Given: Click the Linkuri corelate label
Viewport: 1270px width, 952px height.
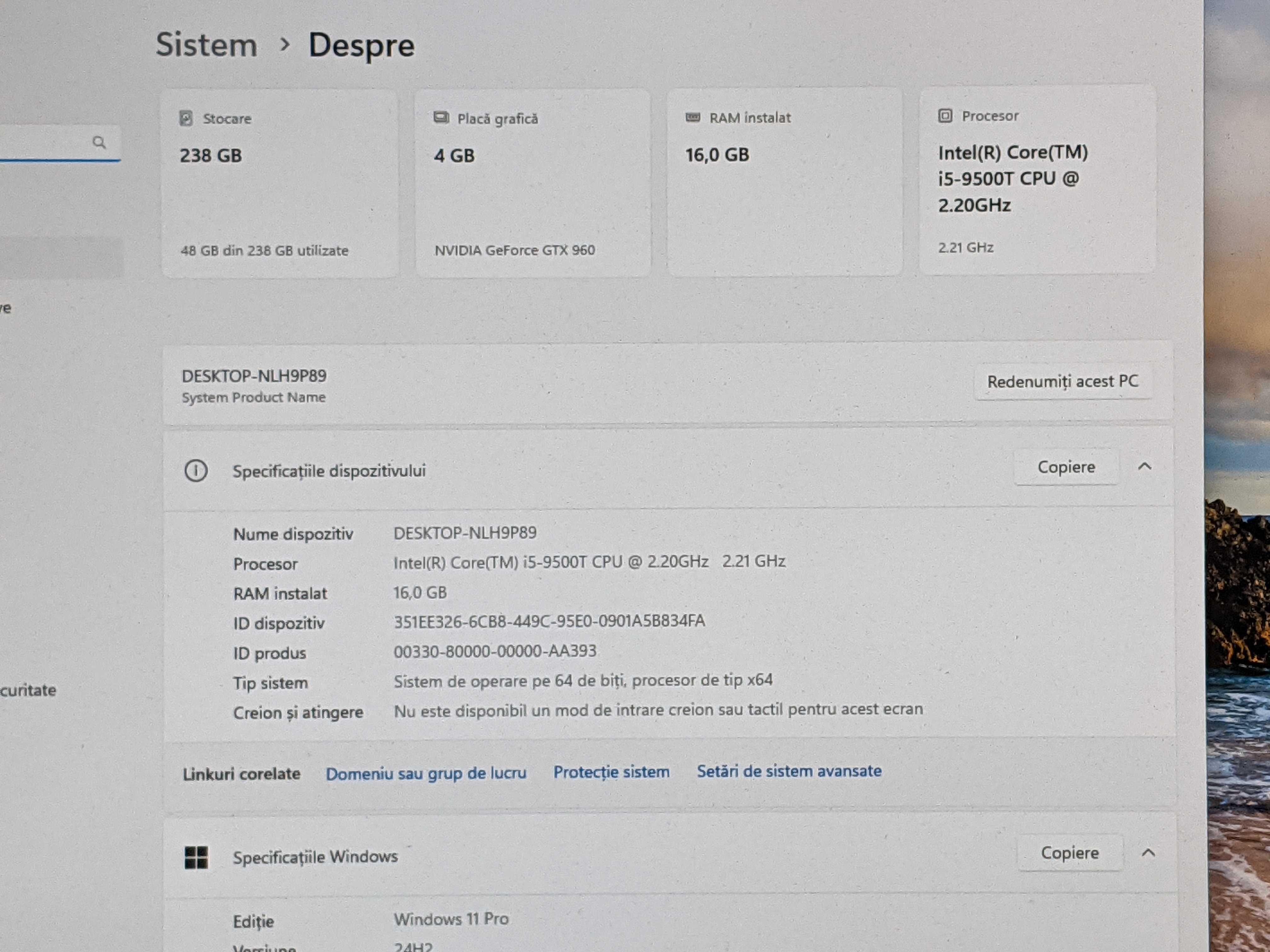Looking at the screenshot, I should [241, 773].
